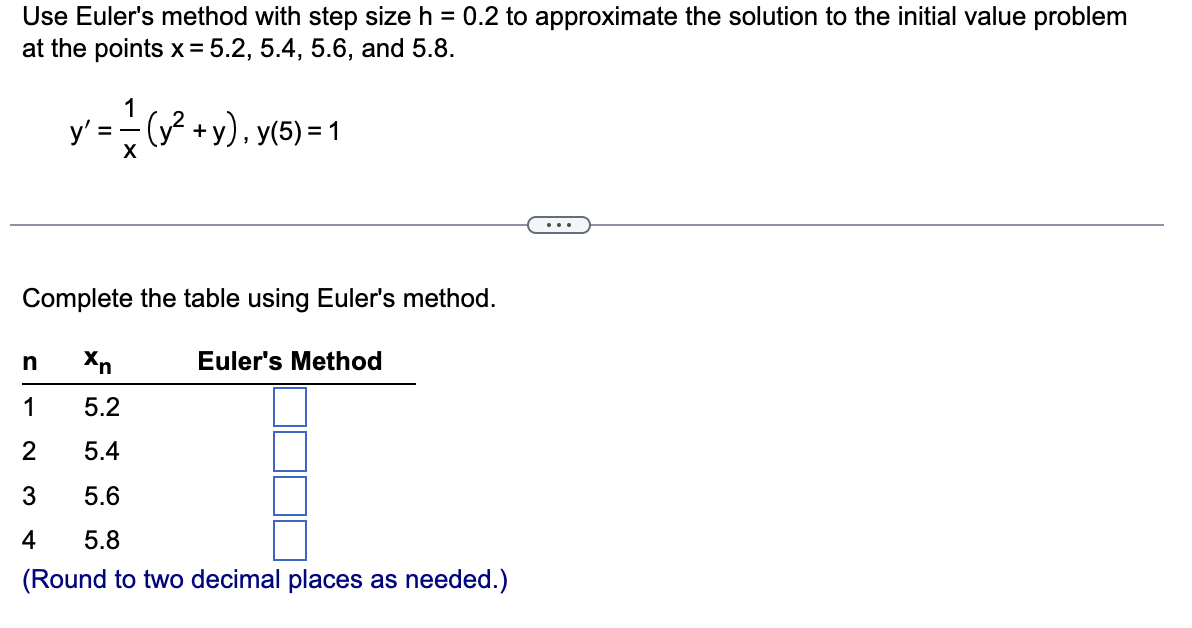Click the initial value problem equation
The width and height of the screenshot is (1192, 628).
coord(200,128)
